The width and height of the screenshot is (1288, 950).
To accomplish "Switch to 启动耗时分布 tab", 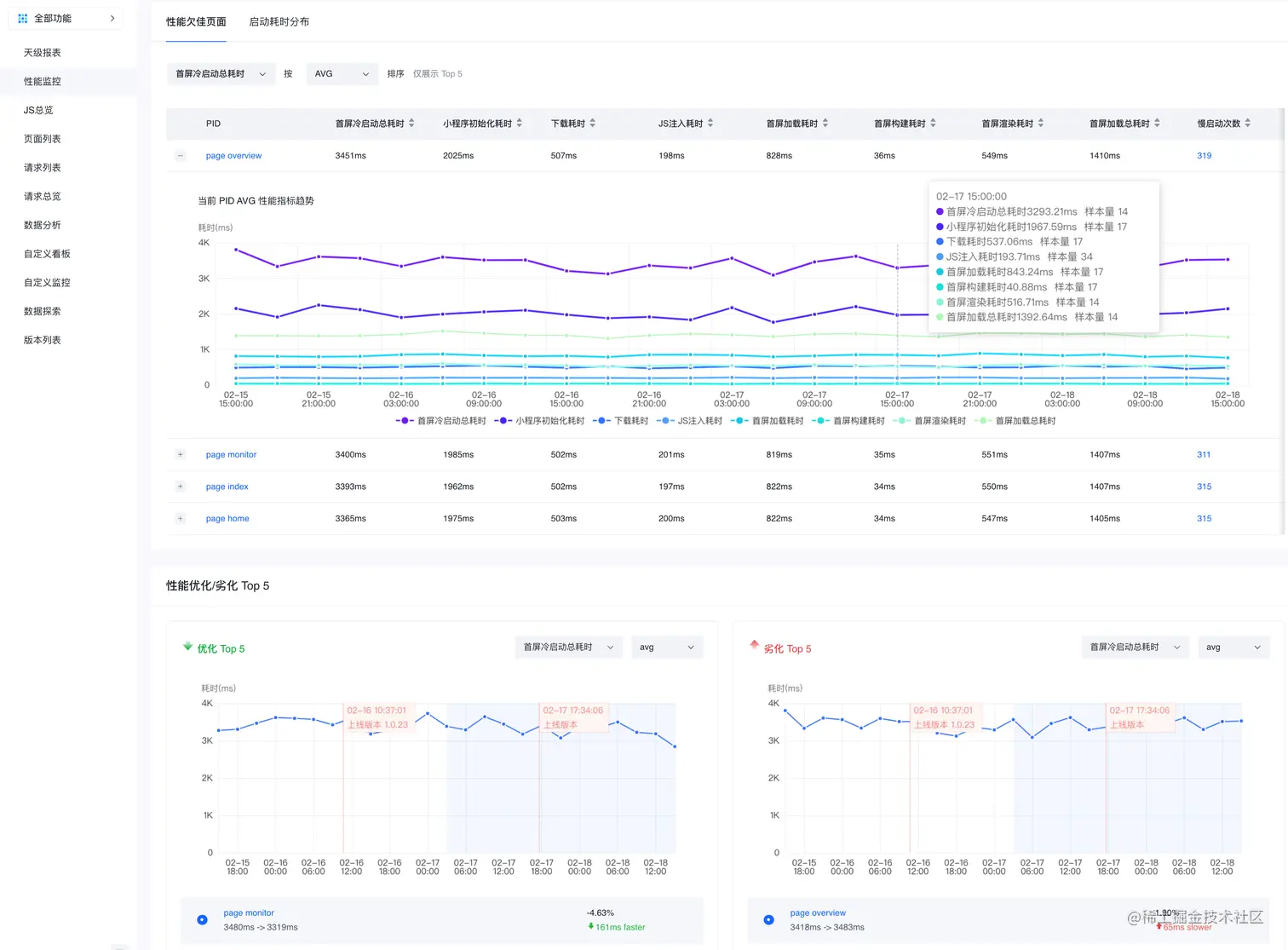I will pos(279,22).
